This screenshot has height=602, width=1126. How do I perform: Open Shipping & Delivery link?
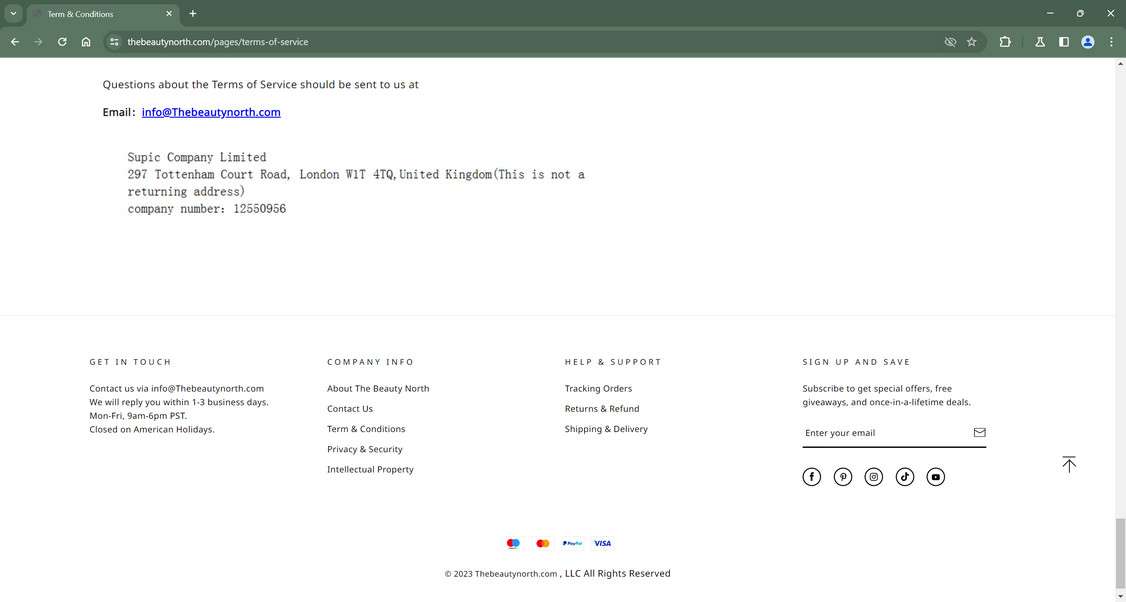(x=606, y=429)
